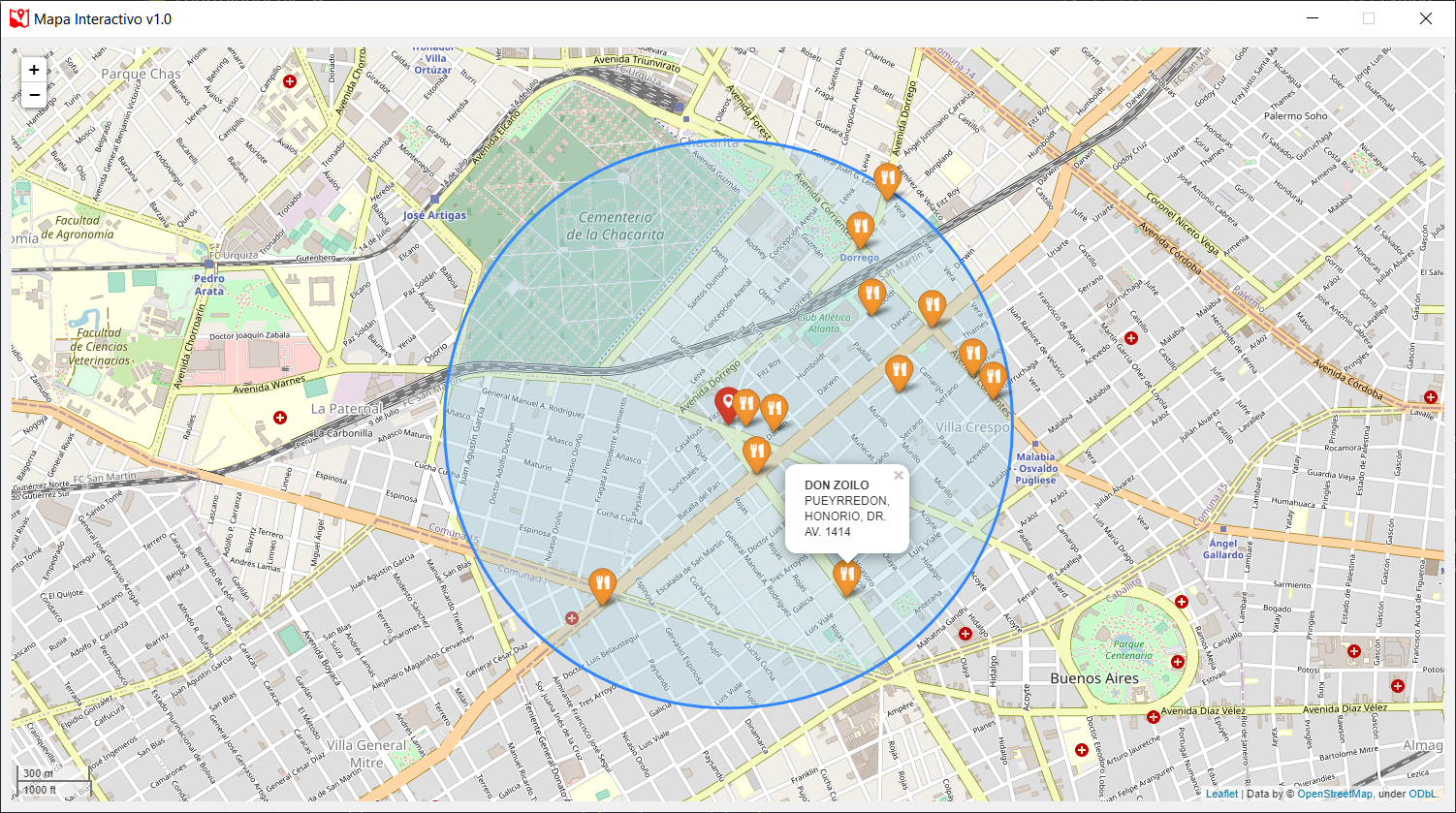The image size is (1456, 813).
Task: Click the Villa General Mitre label
Action: click(366, 754)
